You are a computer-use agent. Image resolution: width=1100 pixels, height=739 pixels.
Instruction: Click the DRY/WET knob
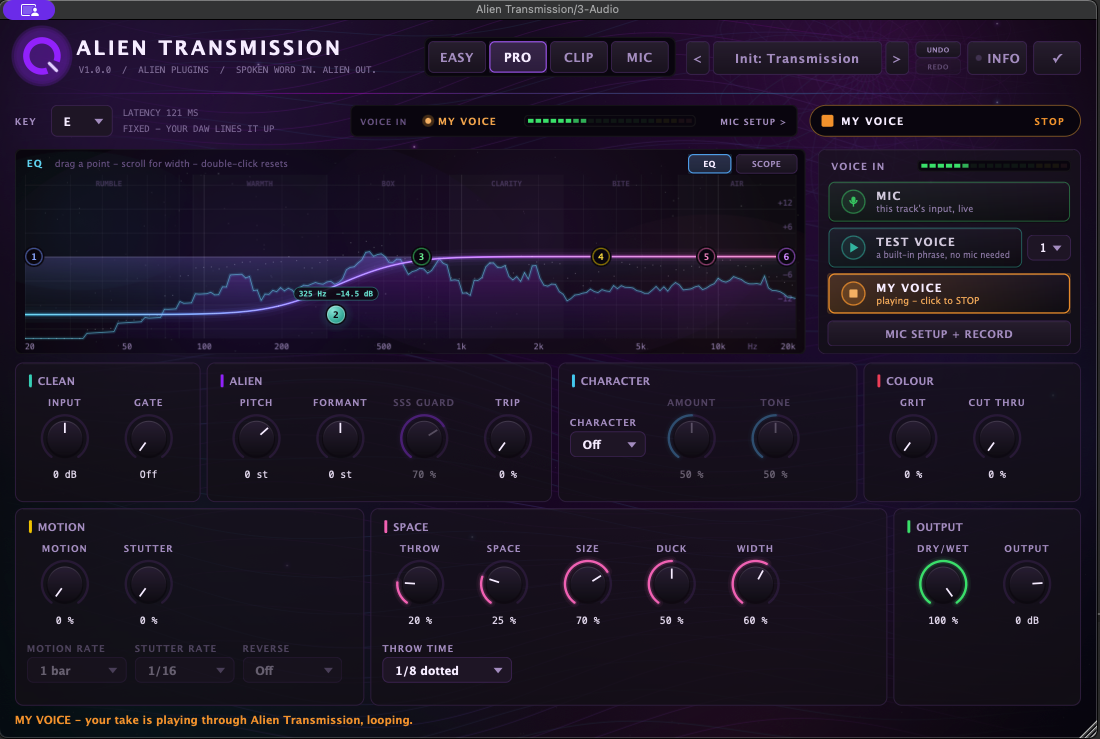[943, 584]
